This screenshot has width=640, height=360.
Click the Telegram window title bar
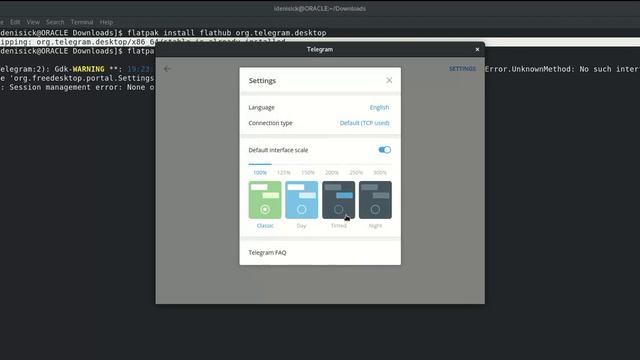[320, 49]
